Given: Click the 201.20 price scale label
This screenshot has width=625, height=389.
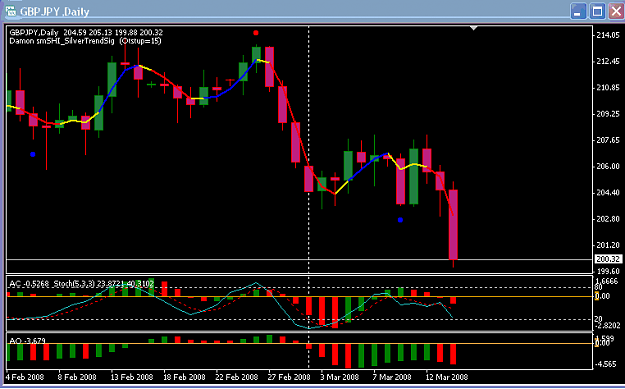Looking at the screenshot, I should click(608, 245).
